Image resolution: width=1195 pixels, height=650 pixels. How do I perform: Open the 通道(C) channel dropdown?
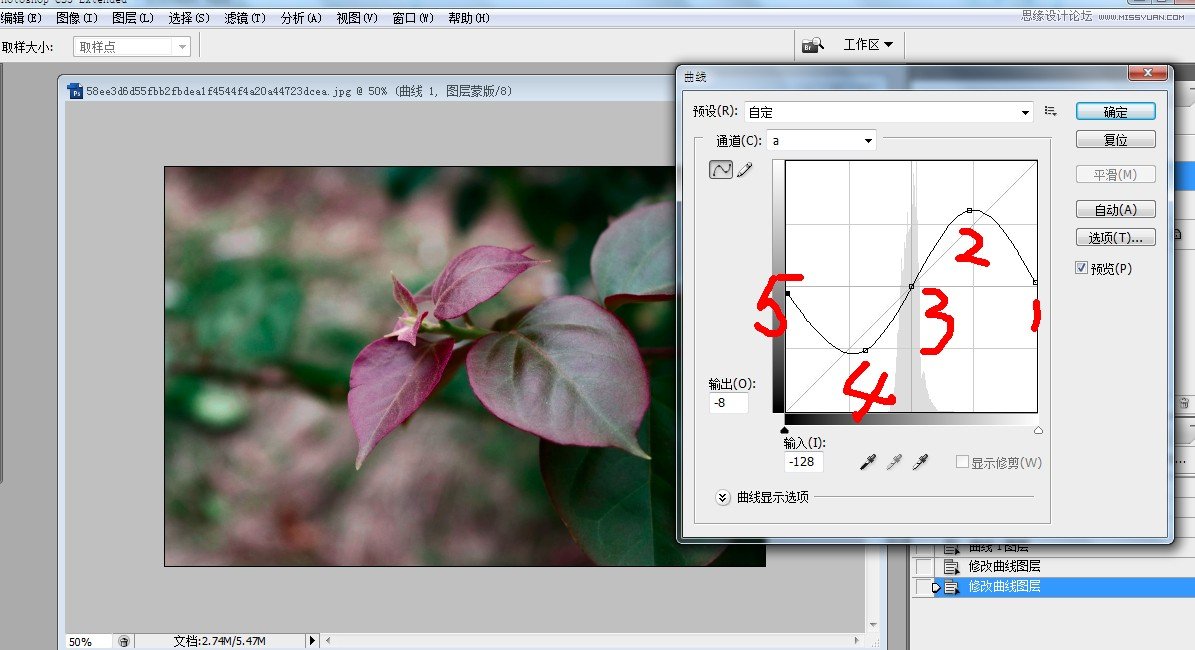[x=822, y=140]
